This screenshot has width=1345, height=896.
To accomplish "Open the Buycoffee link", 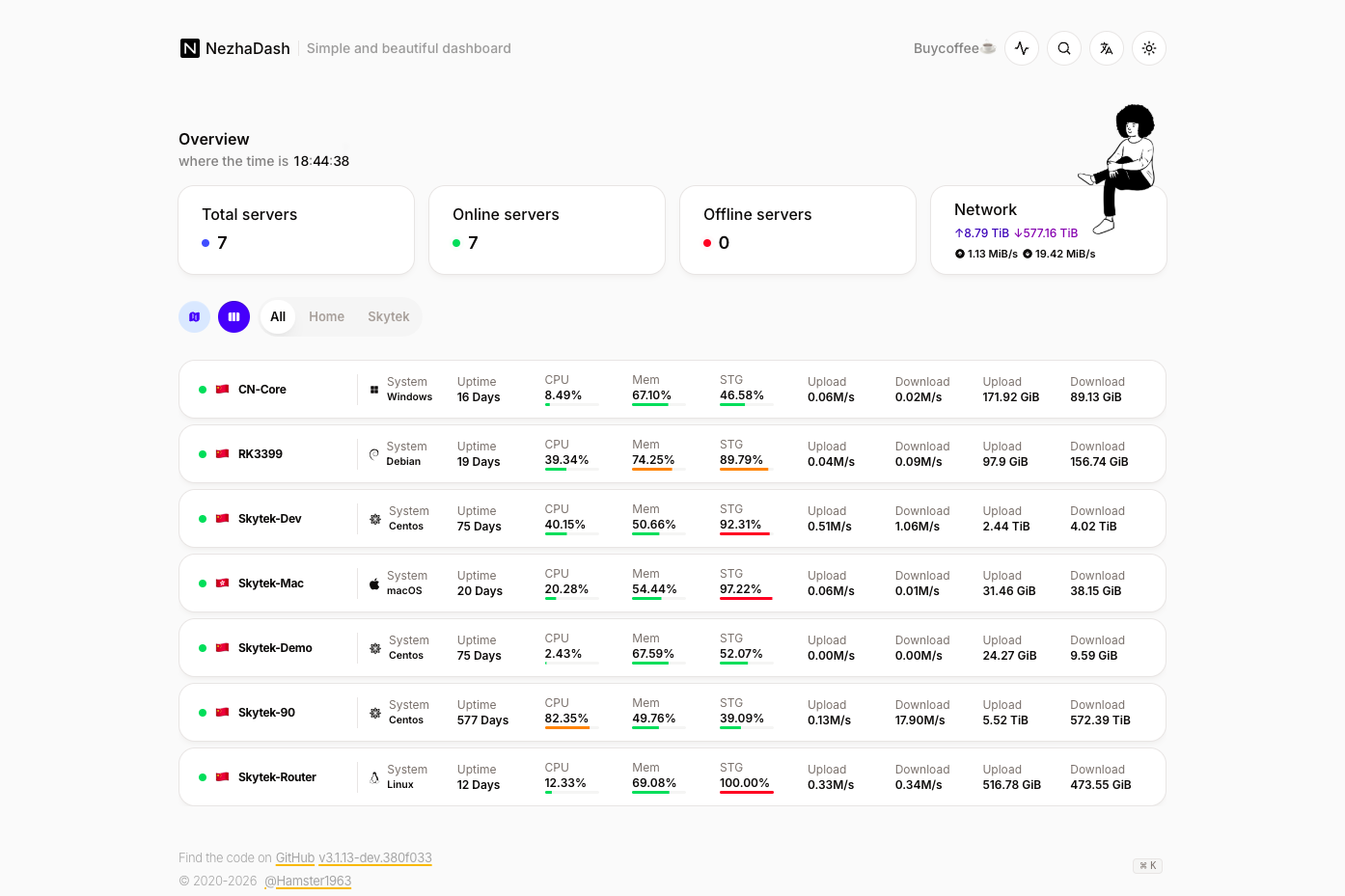I will click(954, 48).
